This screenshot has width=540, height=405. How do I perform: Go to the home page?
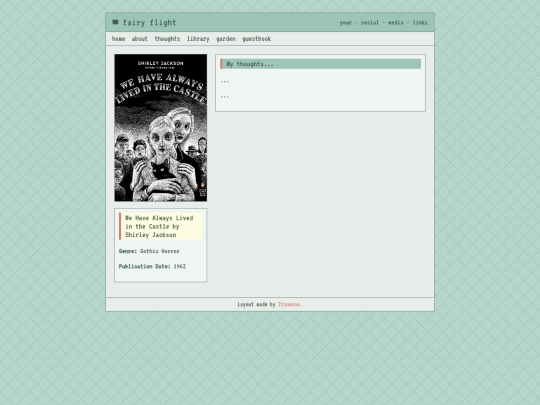coord(118,39)
